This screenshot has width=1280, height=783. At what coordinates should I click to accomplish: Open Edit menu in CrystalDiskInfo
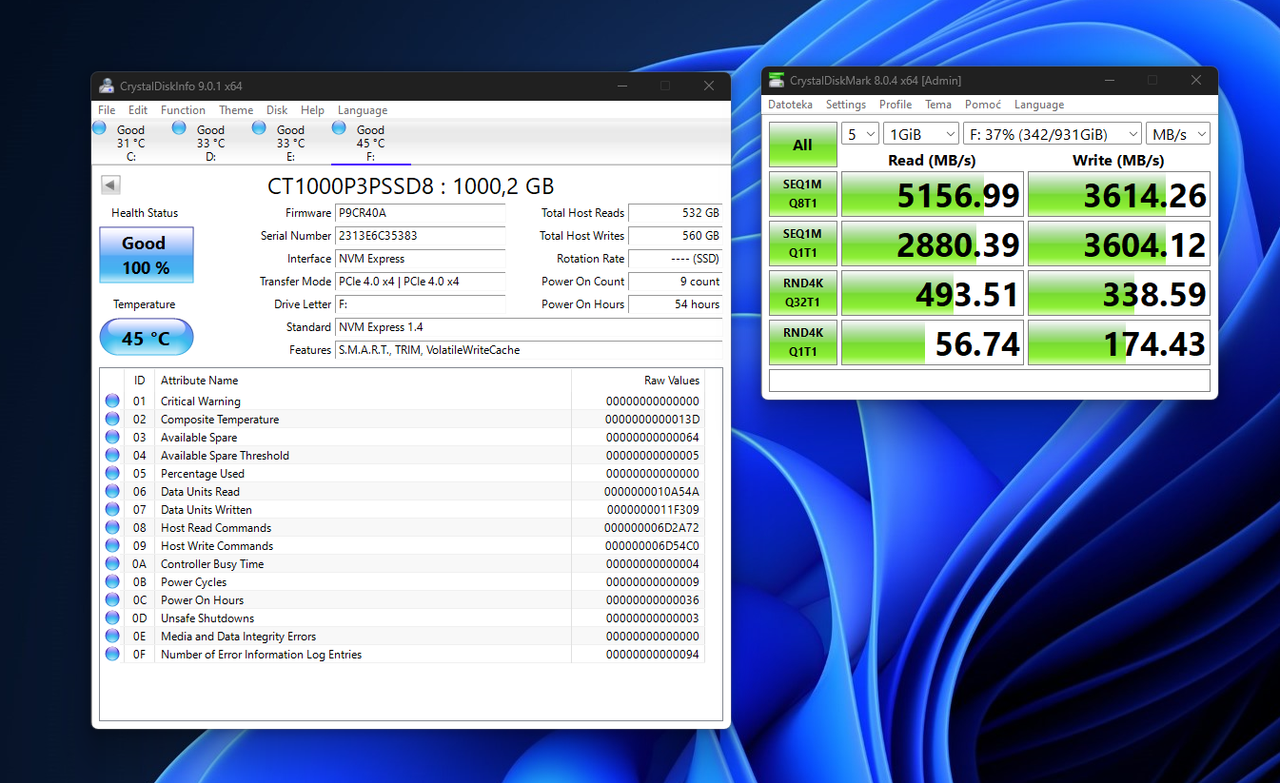coord(138,110)
